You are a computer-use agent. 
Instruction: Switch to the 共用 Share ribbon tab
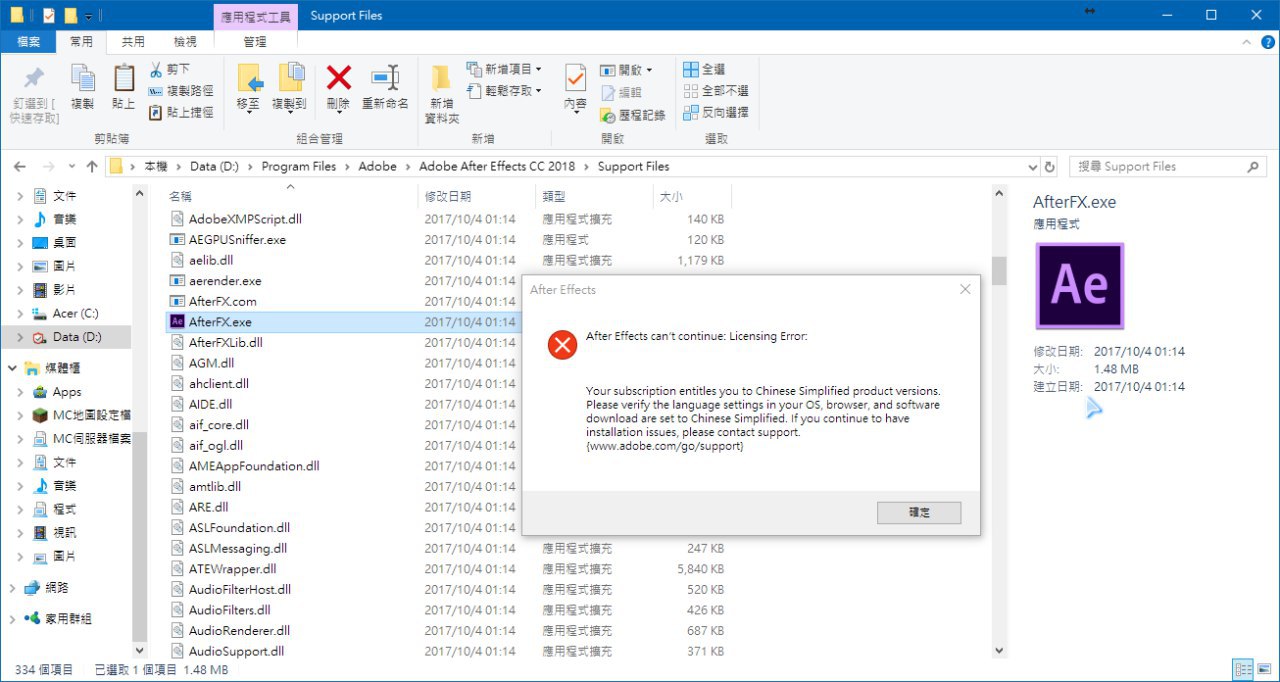pos(133,42)
